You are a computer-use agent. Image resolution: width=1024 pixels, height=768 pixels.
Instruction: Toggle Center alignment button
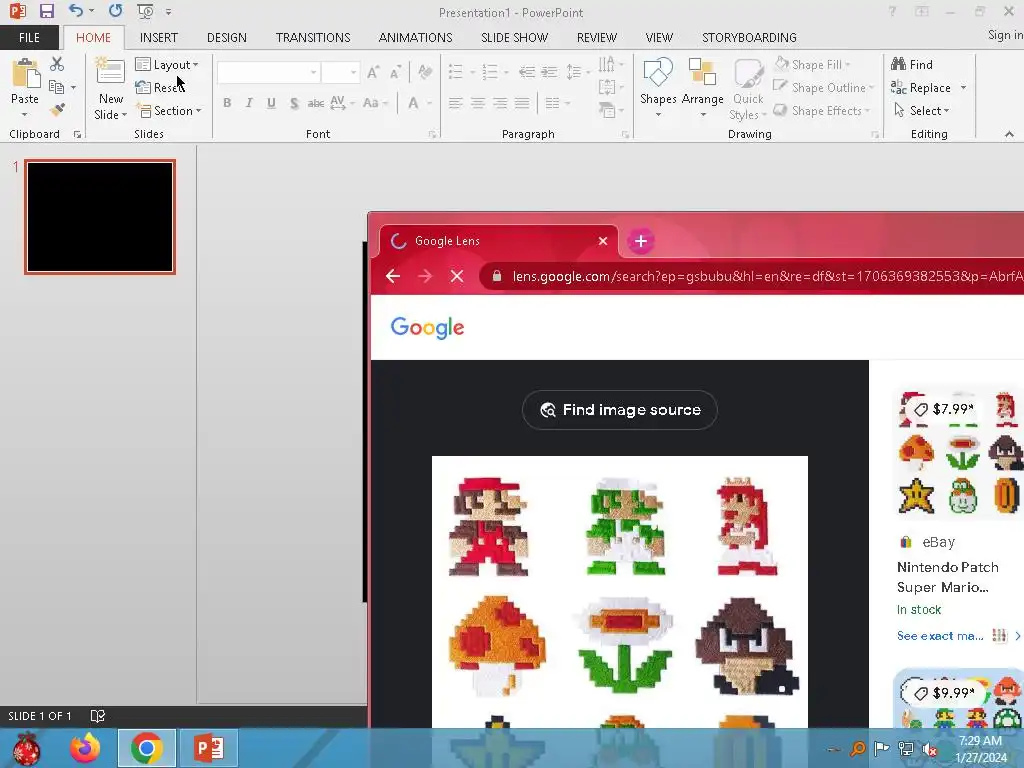pos(478,103)
